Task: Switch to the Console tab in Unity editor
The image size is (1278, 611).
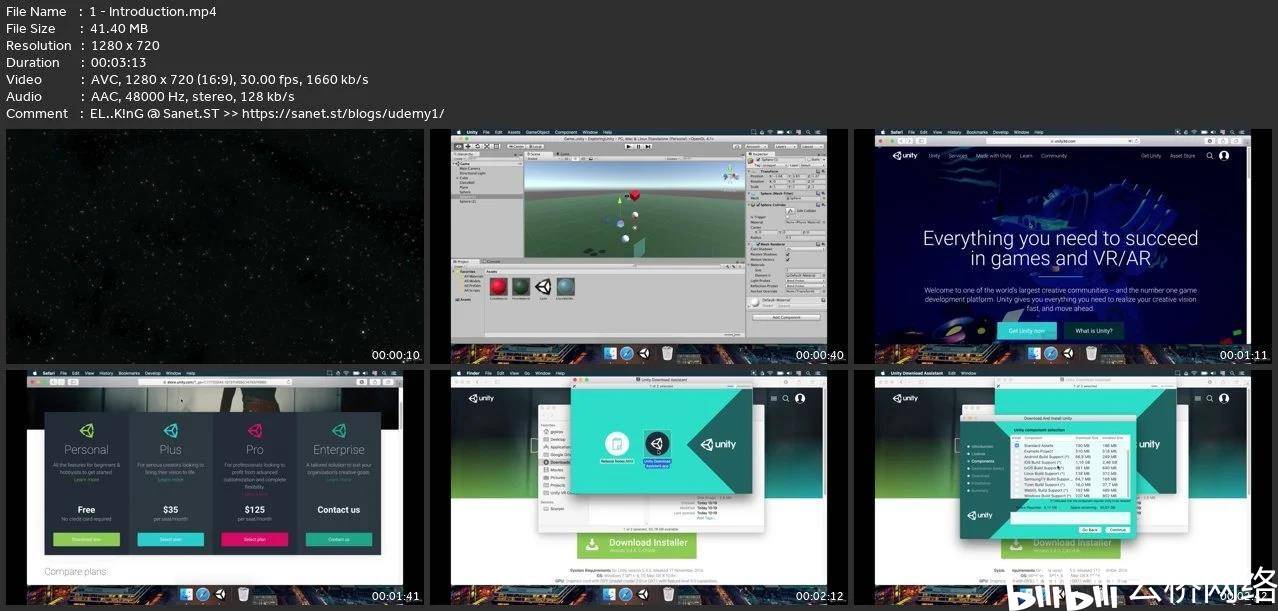Action: [492, 261]
